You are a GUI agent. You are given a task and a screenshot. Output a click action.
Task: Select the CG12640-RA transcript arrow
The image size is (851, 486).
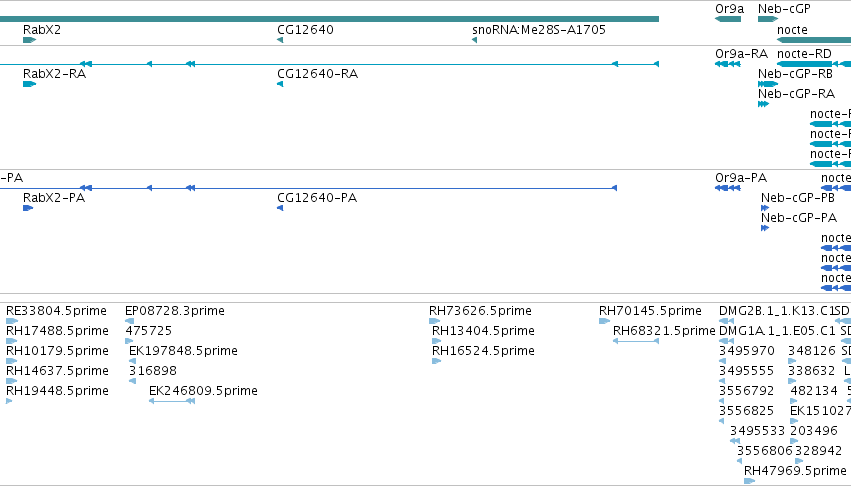click(x=280, y=84)
